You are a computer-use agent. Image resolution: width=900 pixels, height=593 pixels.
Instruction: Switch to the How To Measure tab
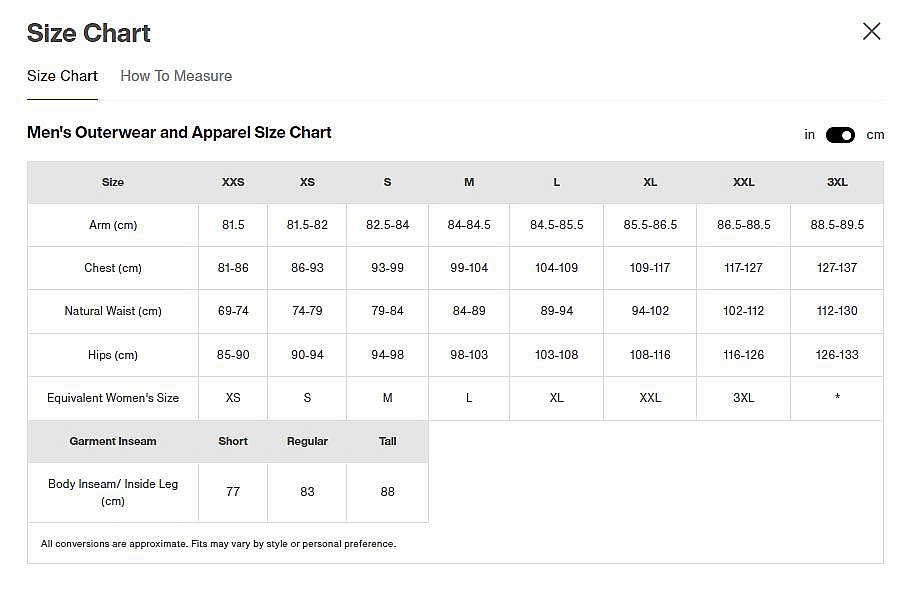[x=176, y=76]
